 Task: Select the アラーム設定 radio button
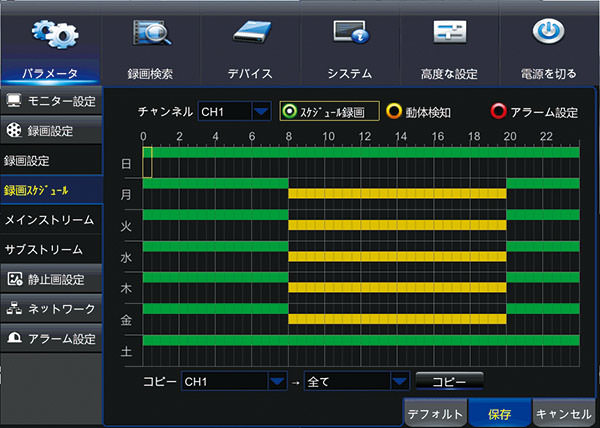(498, 112)
